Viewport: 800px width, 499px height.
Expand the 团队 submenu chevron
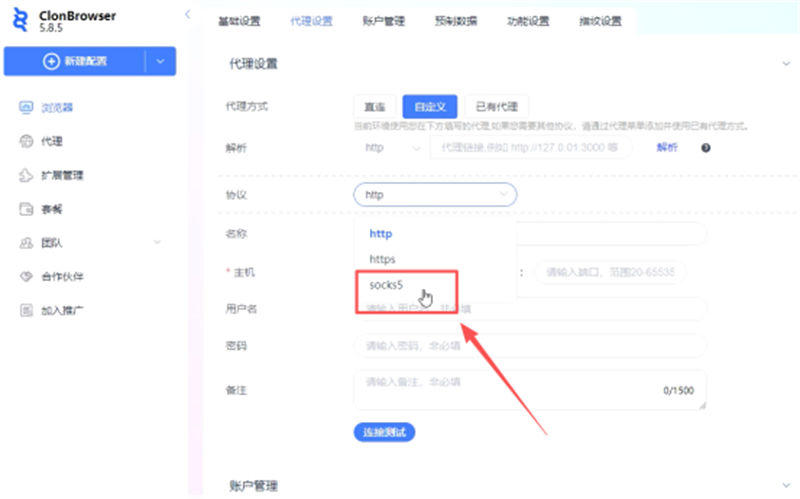tap(158, 242)
